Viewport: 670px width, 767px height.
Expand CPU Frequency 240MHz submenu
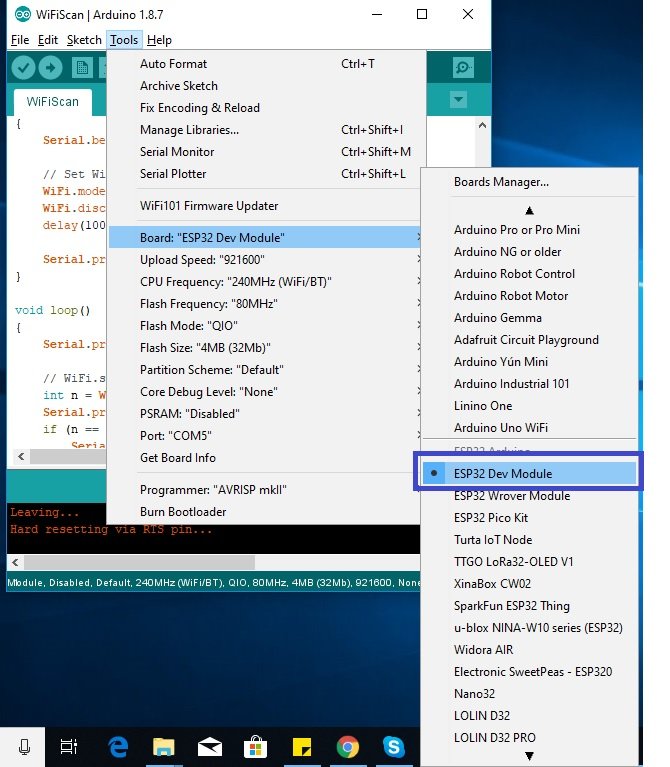264,282
